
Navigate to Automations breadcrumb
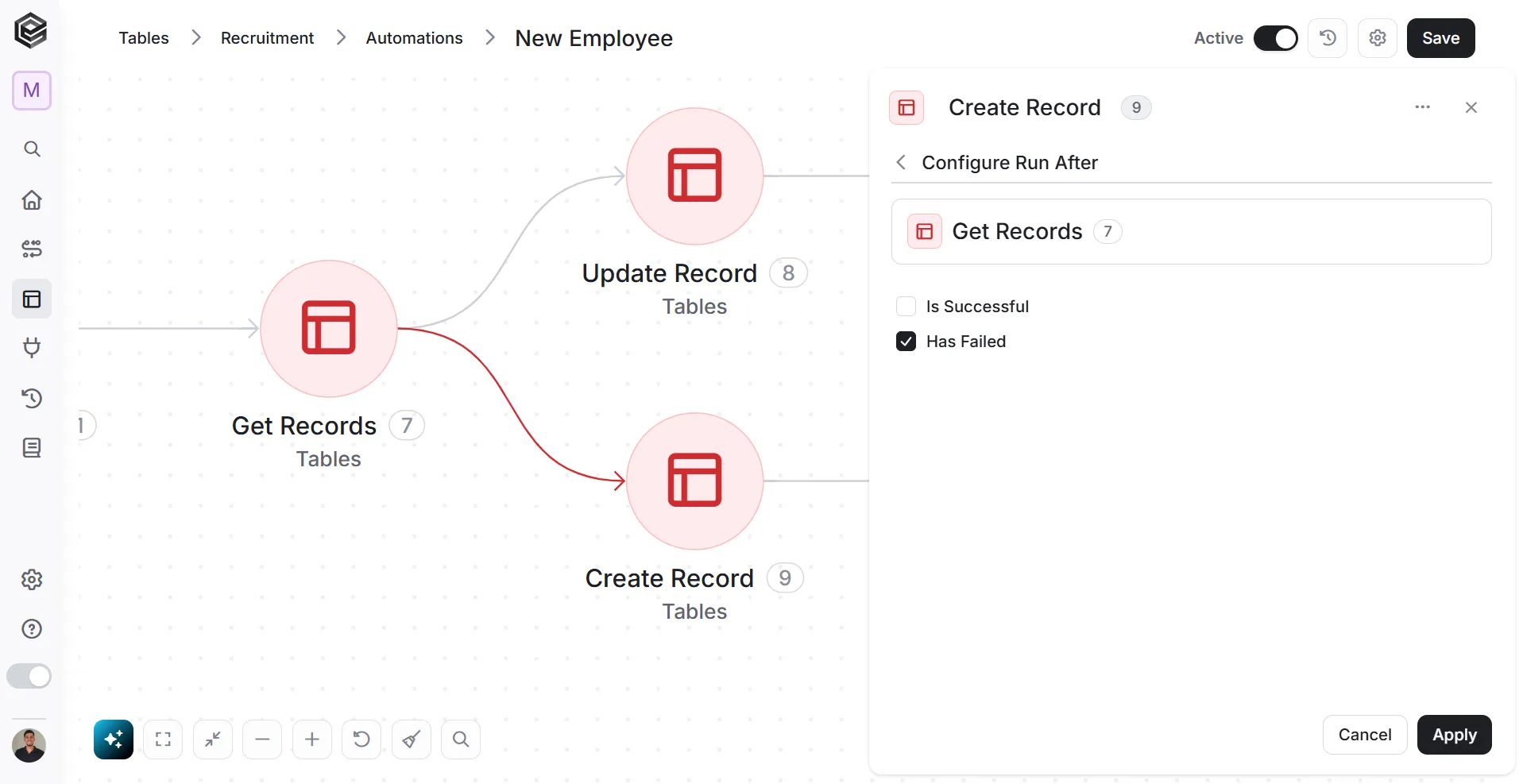(x=414, y=38)
